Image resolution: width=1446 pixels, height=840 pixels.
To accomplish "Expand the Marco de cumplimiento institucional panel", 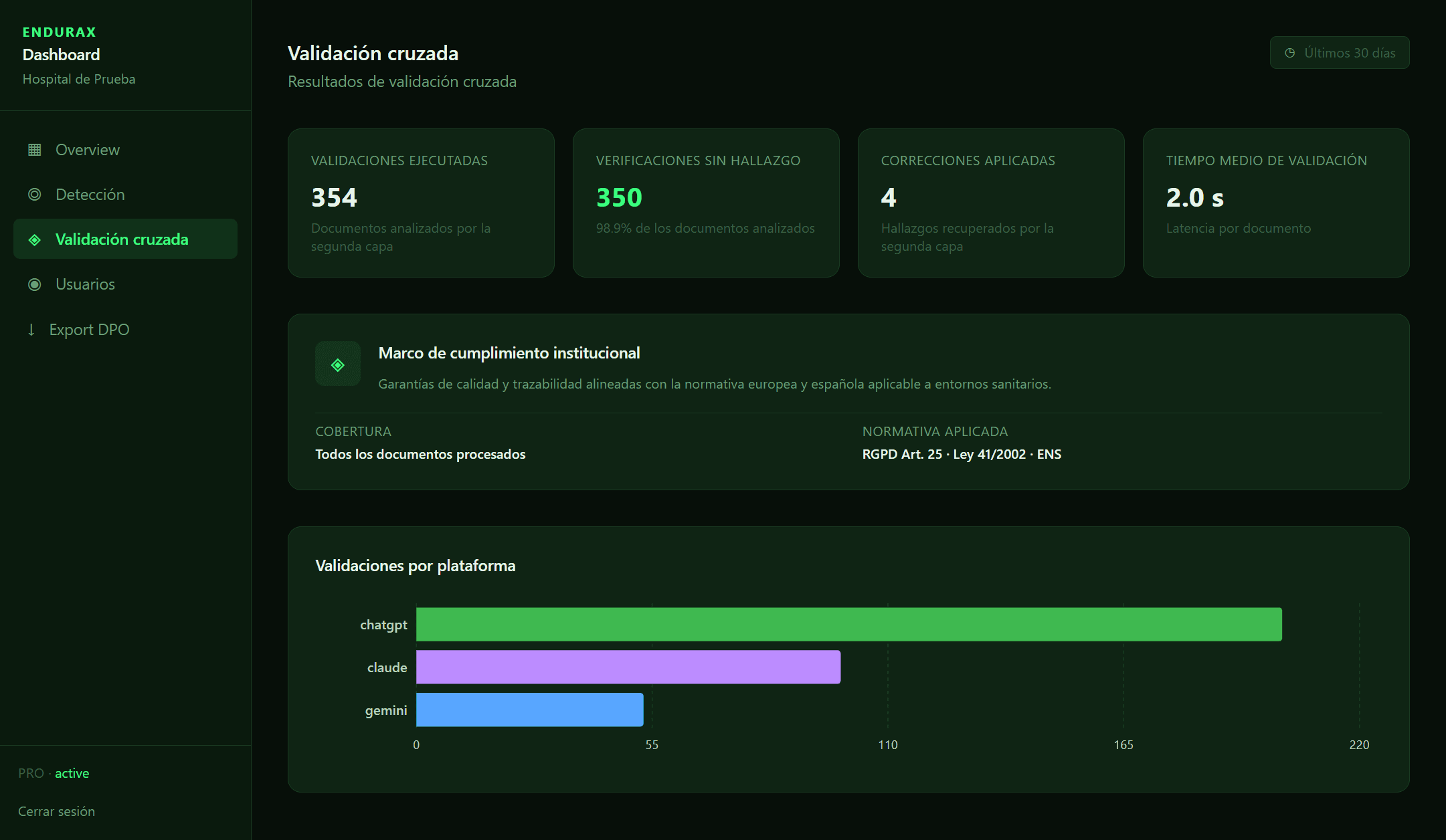I will click(509, 352).
